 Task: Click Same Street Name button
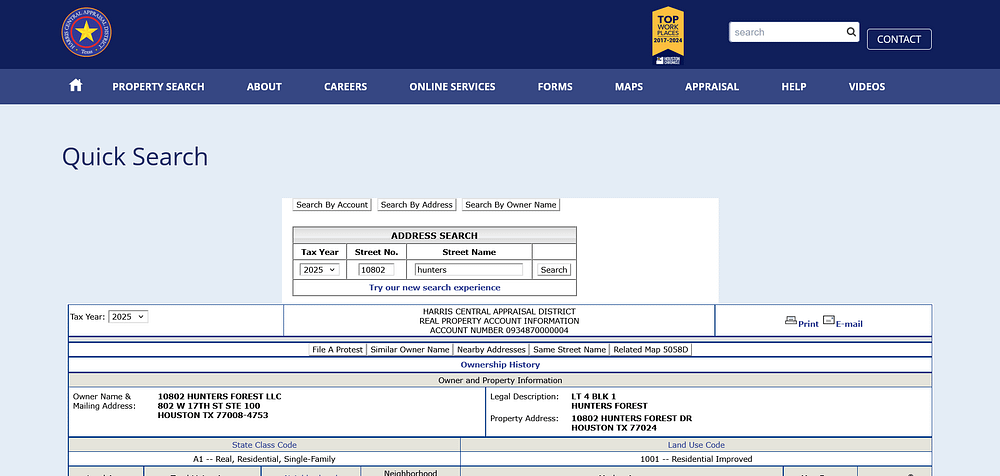(569, 350)
